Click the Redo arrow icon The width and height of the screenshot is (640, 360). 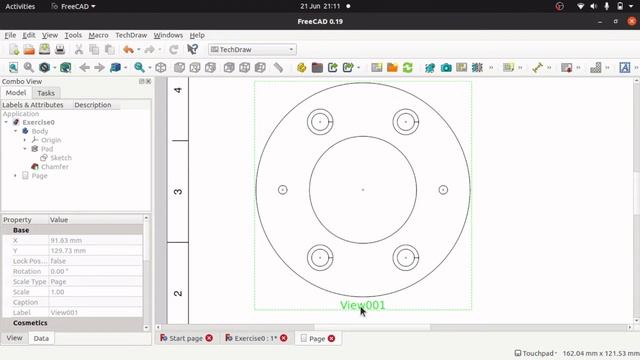tap(149, 50)
